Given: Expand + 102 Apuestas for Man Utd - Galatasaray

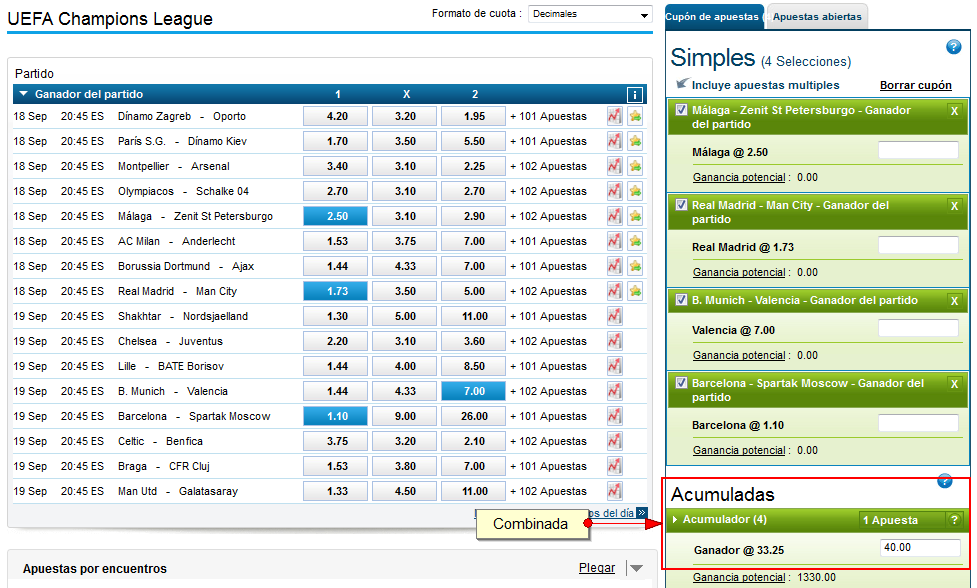Looking at the screenshot, I should click(548, 491).
